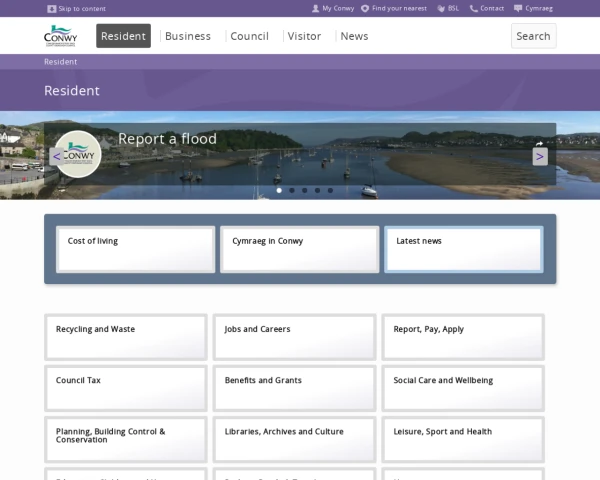Open the Visitor menu tab
Viewport: 600px width, 480px height.
(x=304, y=36)
